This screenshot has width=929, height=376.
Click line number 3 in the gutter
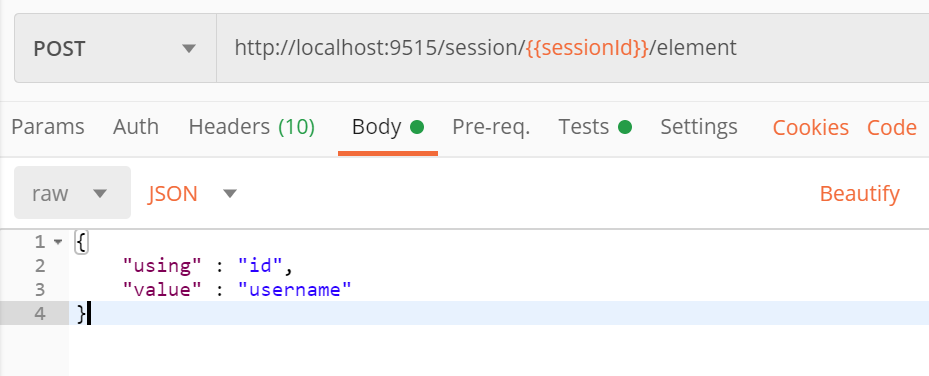pos(40,290)
